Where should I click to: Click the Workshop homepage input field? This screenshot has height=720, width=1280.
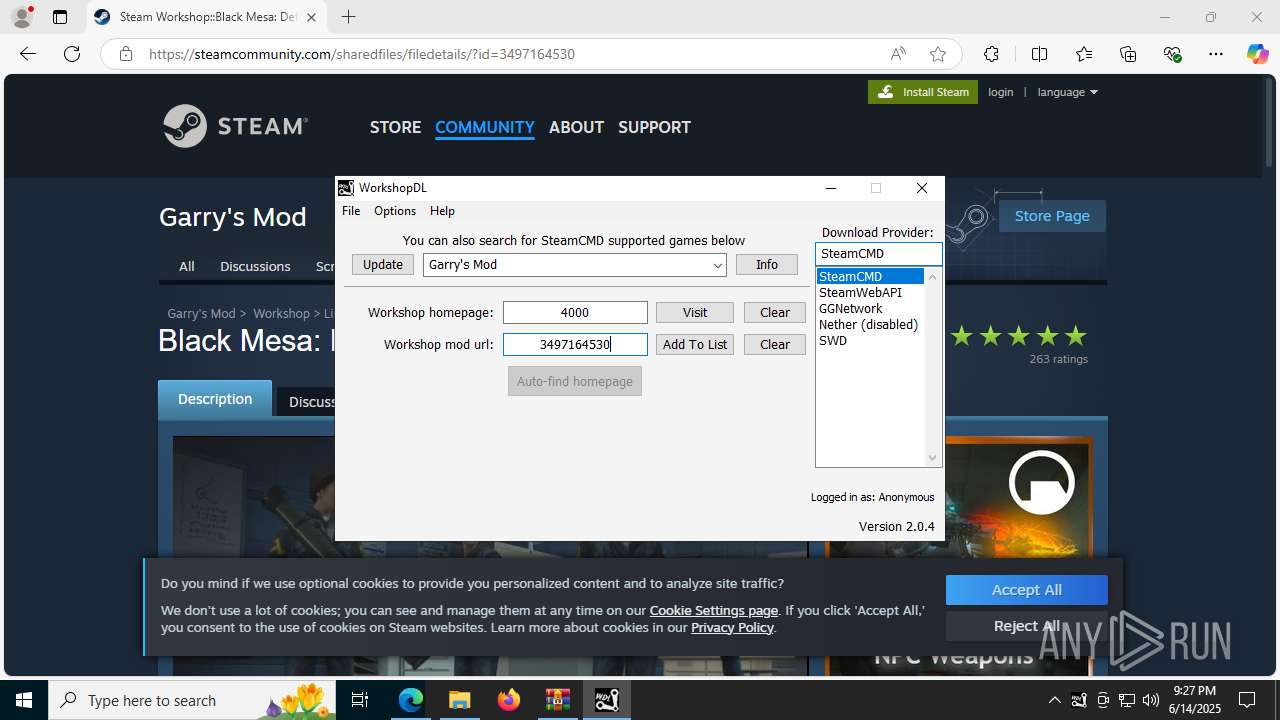[x=575, y=313]
